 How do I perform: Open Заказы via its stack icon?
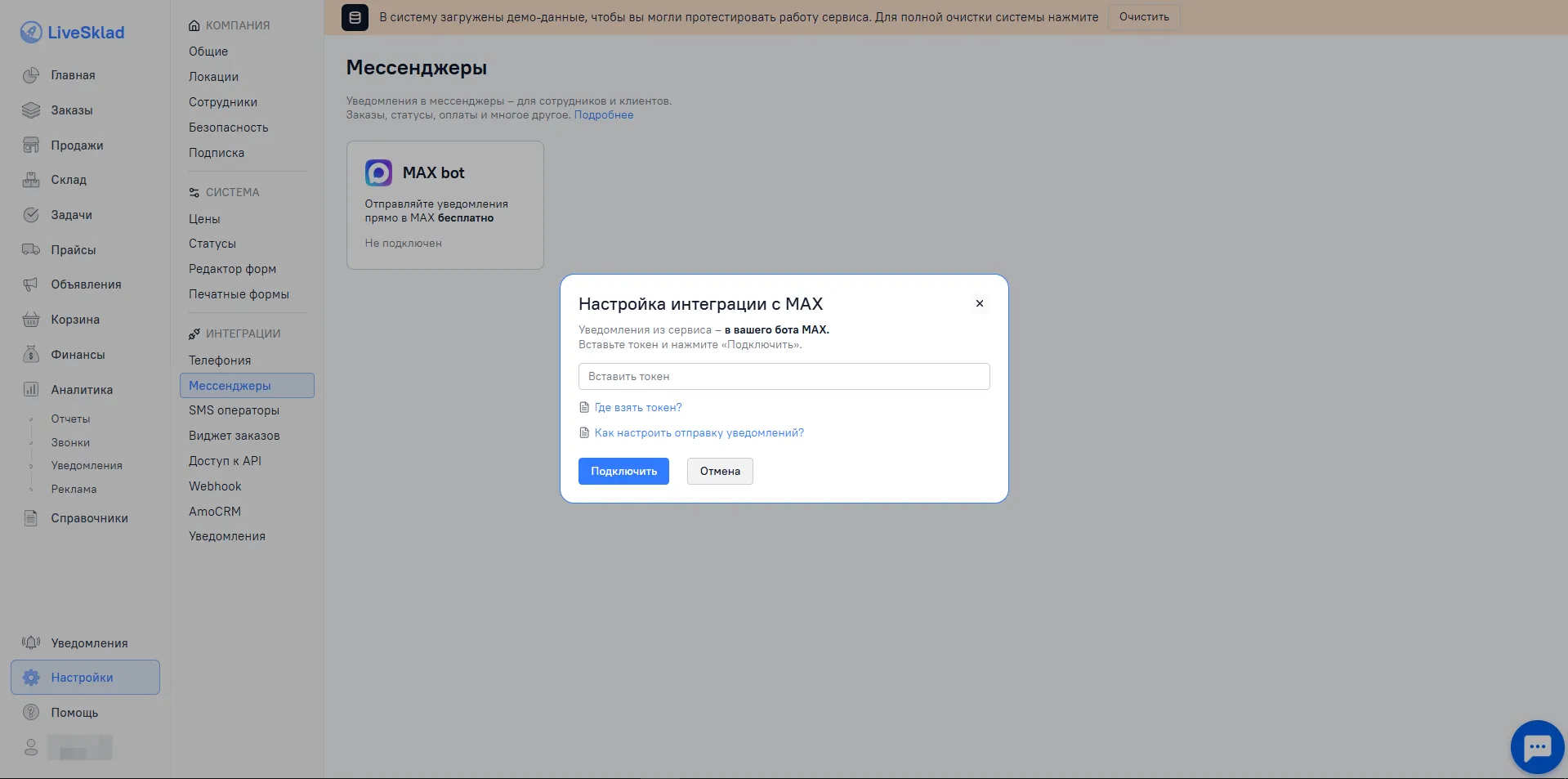coord(31,110)
